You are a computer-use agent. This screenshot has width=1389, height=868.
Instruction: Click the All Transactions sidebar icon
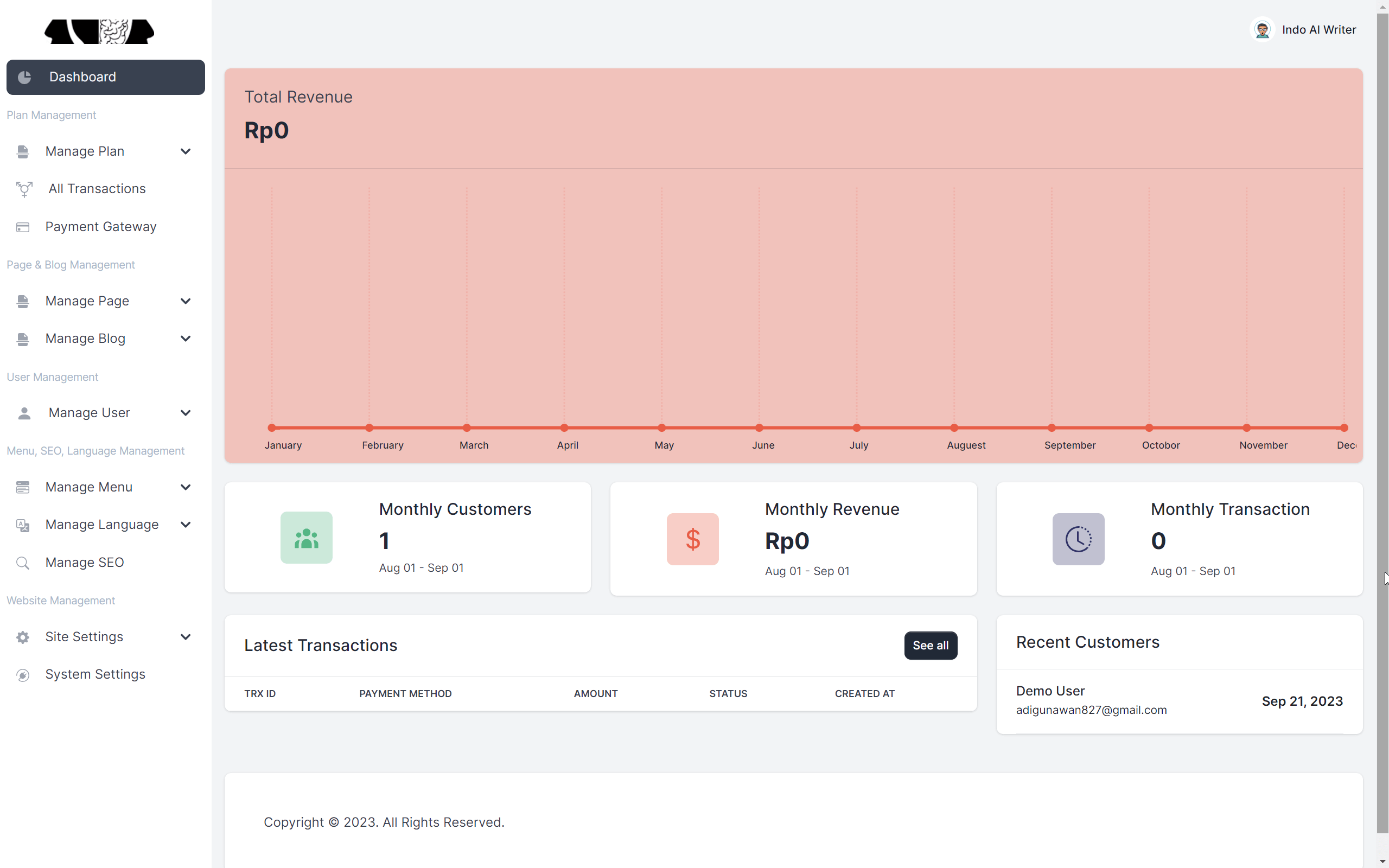click(x=23, y=189)
